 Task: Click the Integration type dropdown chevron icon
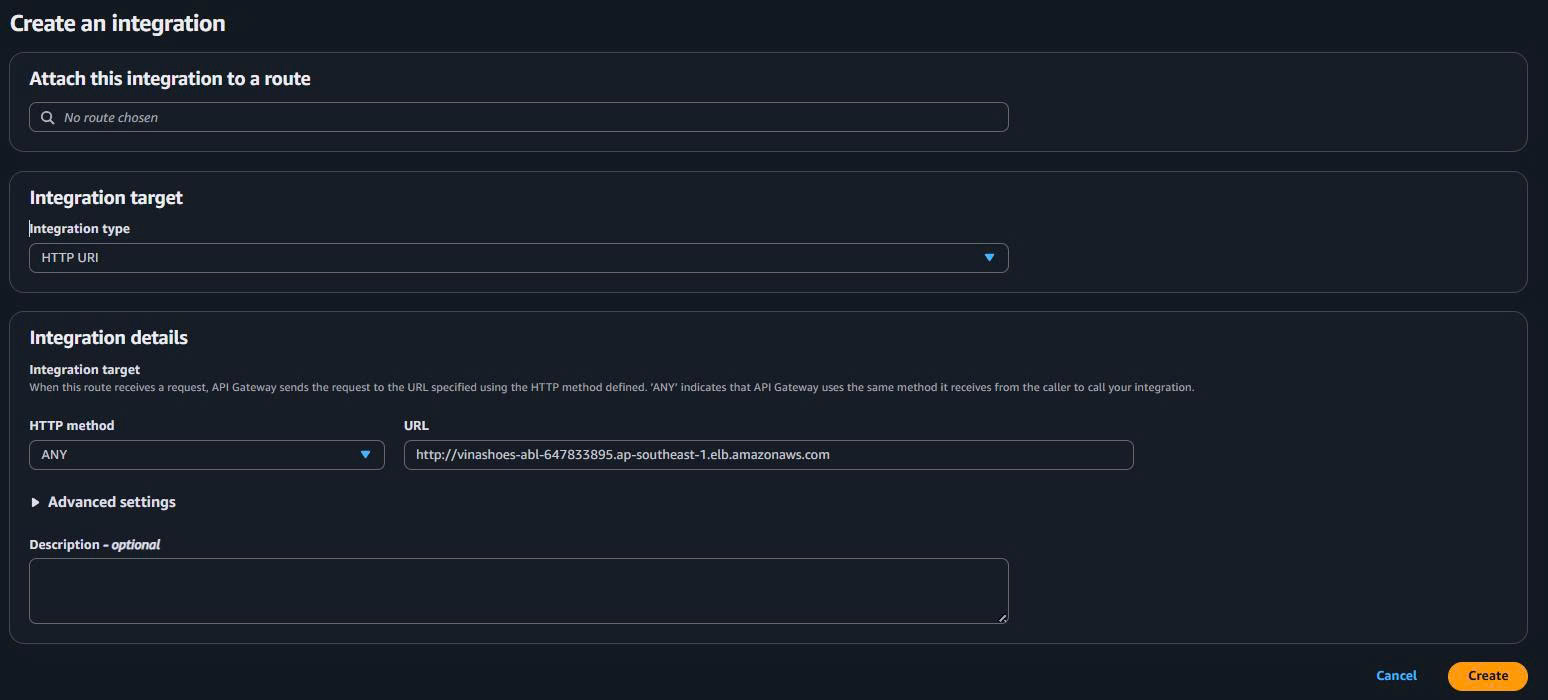[989, 257]
